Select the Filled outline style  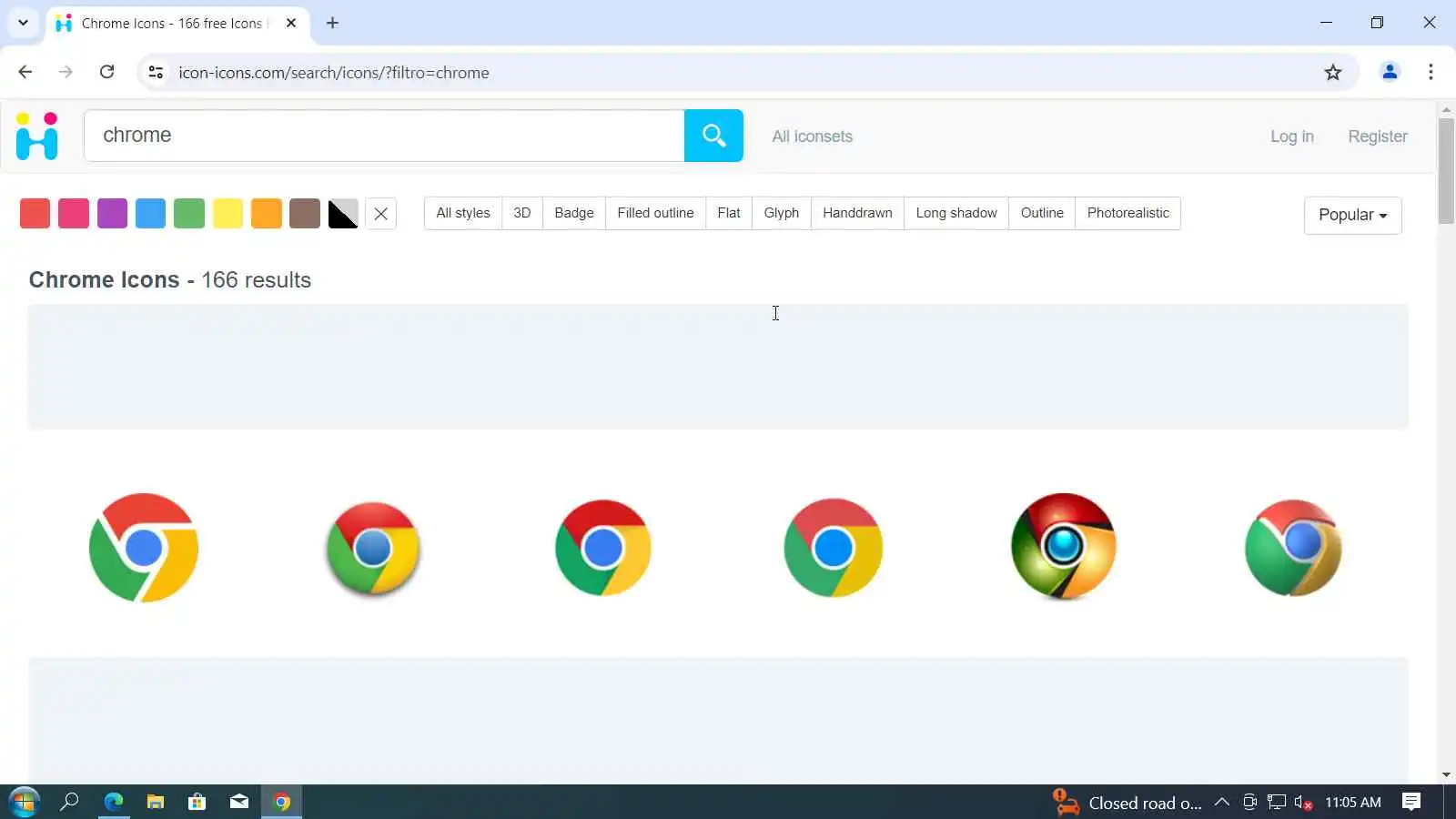coord(655,213)
